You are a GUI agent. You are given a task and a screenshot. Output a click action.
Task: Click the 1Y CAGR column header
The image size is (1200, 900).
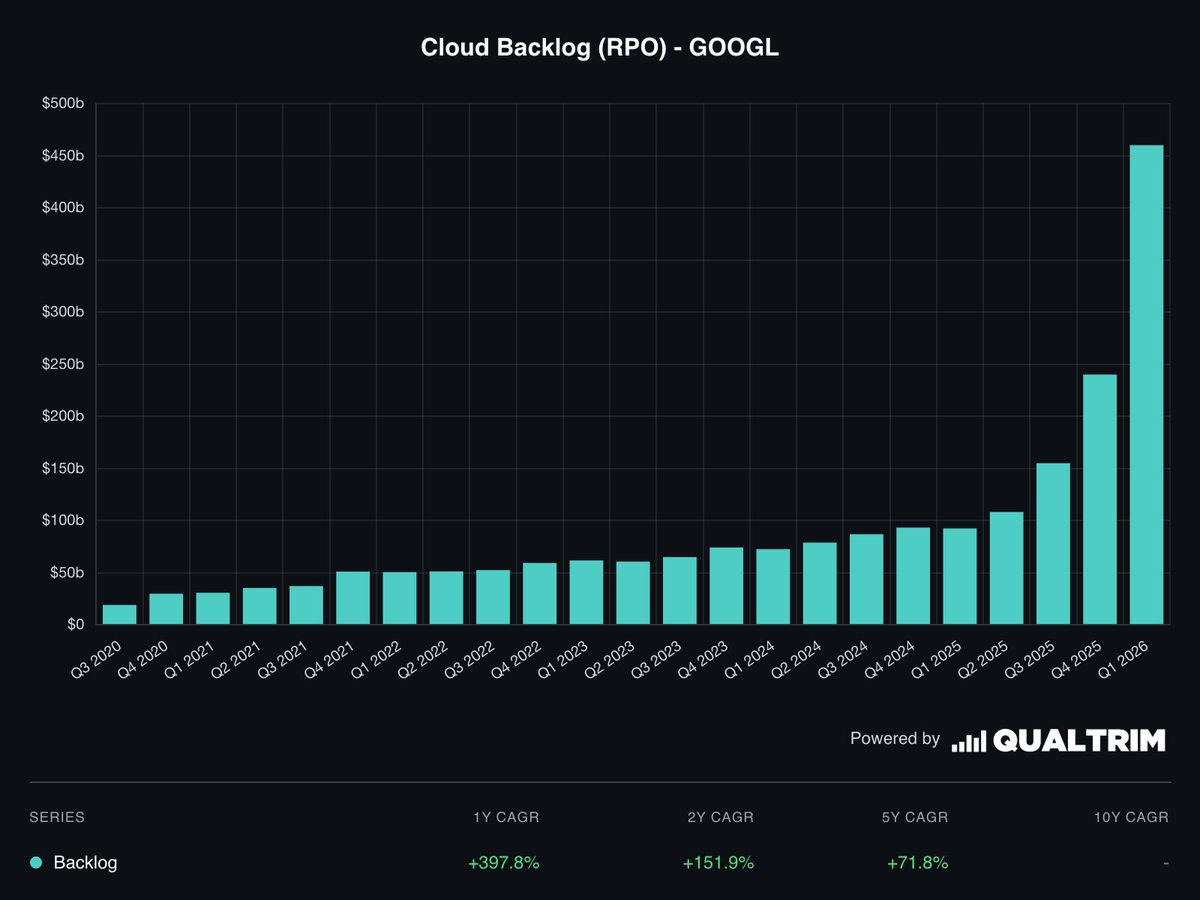[506, 817]
